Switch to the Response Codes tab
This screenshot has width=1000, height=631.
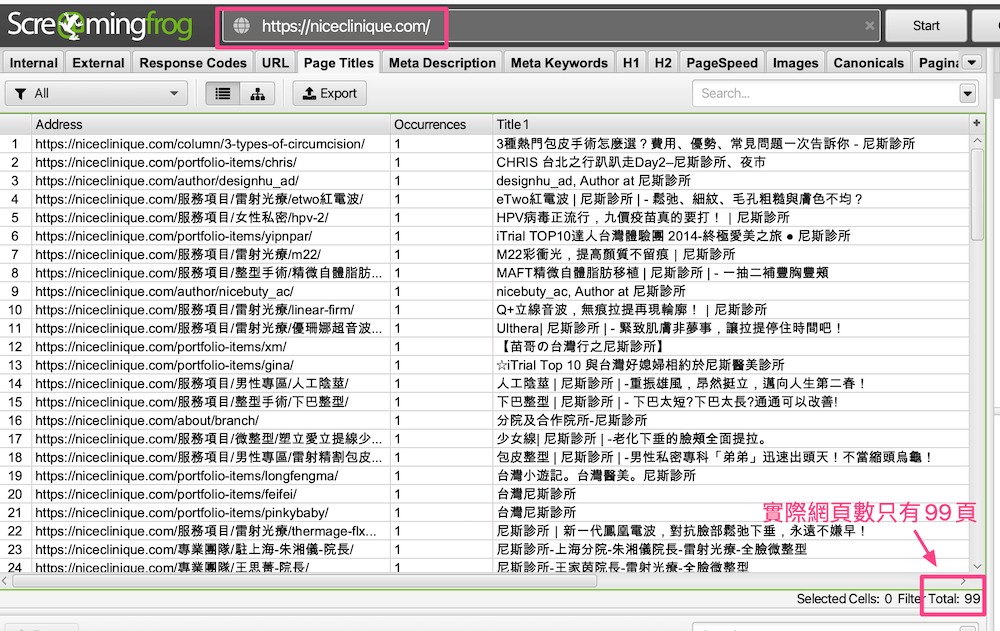[193, 63]
